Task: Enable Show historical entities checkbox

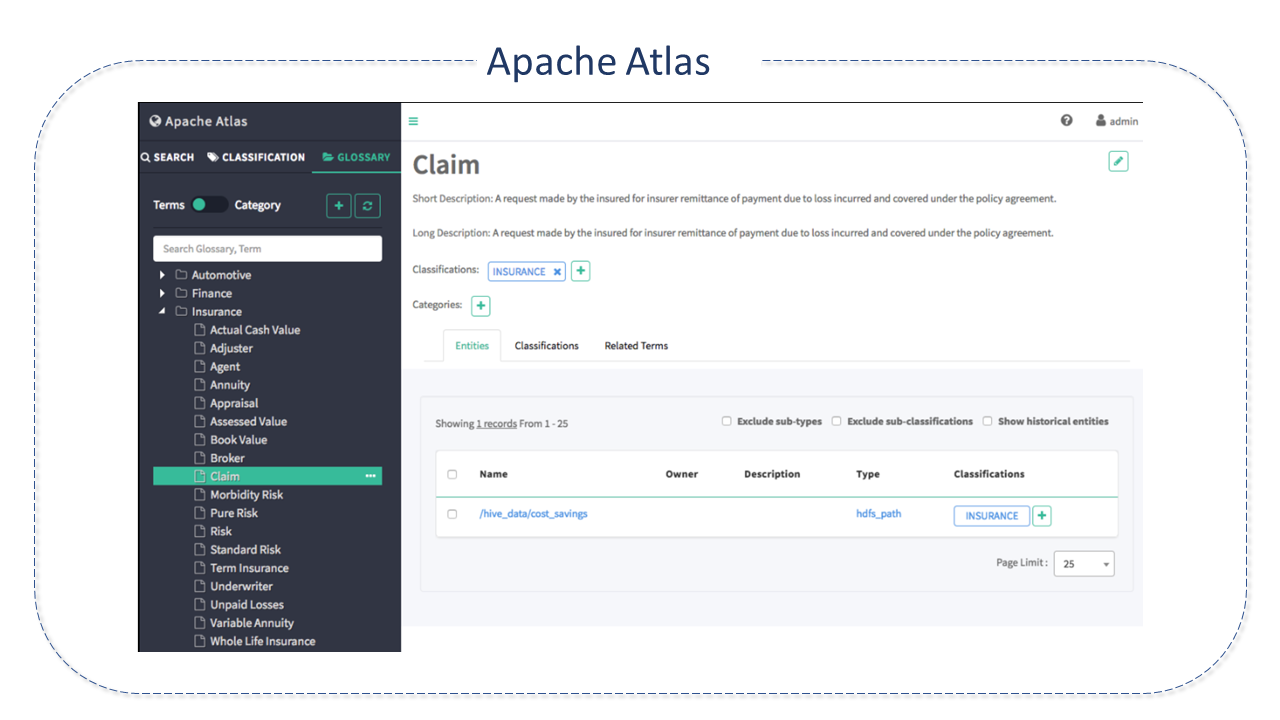Action: click(x=987, y=421)
